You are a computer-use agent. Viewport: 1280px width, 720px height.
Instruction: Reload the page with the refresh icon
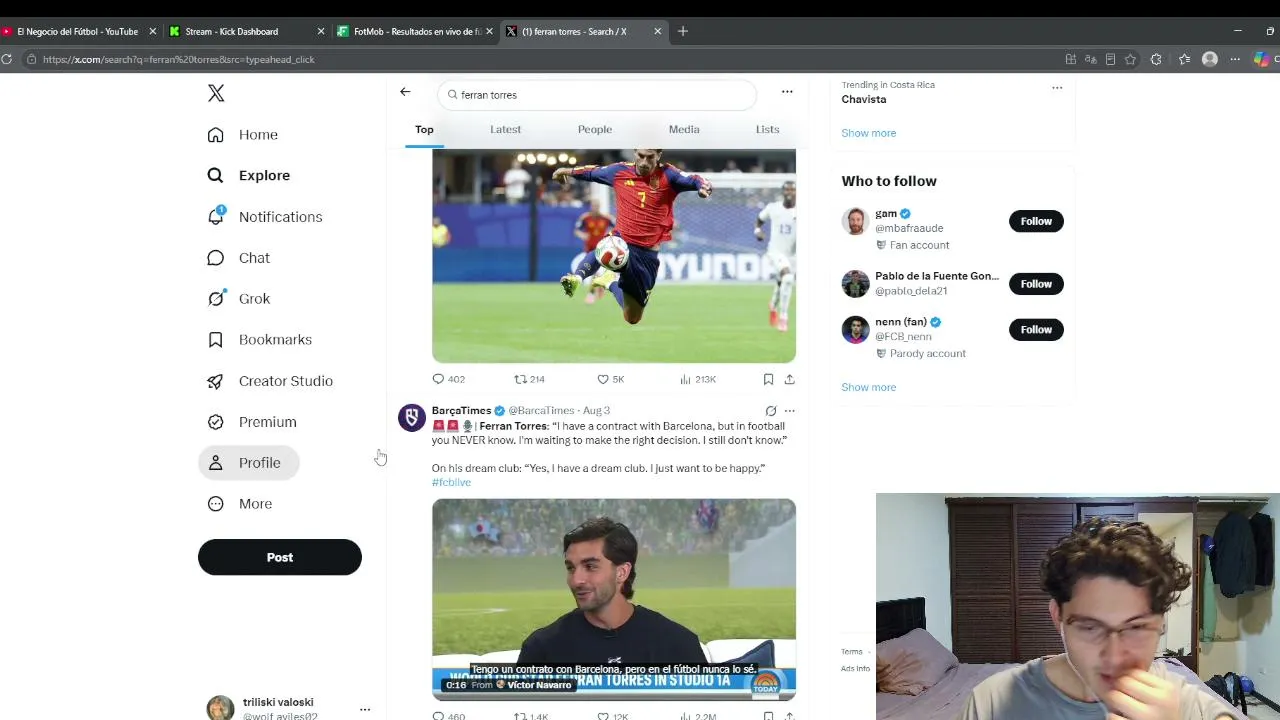point(6,59)
